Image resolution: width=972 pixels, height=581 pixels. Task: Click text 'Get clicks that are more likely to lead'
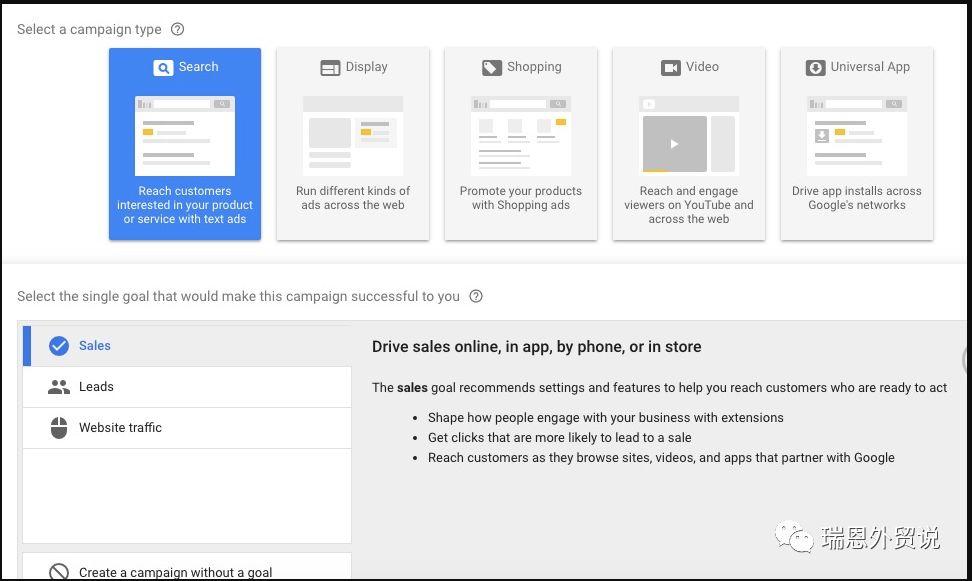tap(532, 438)
